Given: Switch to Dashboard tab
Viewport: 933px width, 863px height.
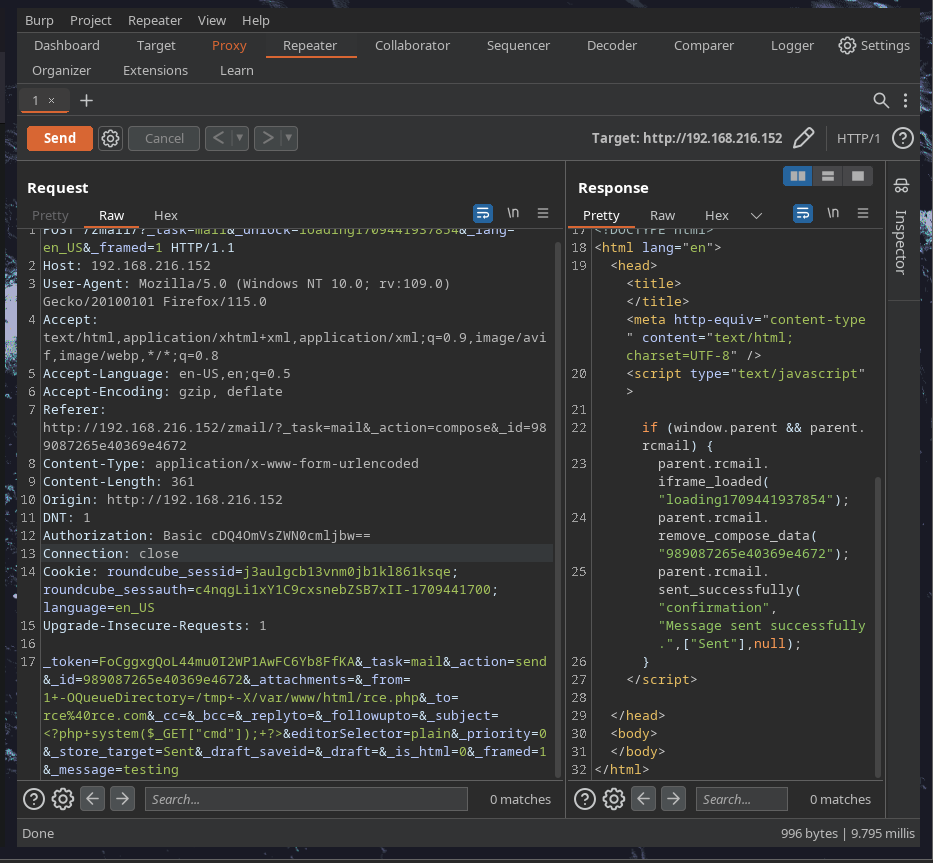Looking at the screenshot, I should tap(67, 45).
